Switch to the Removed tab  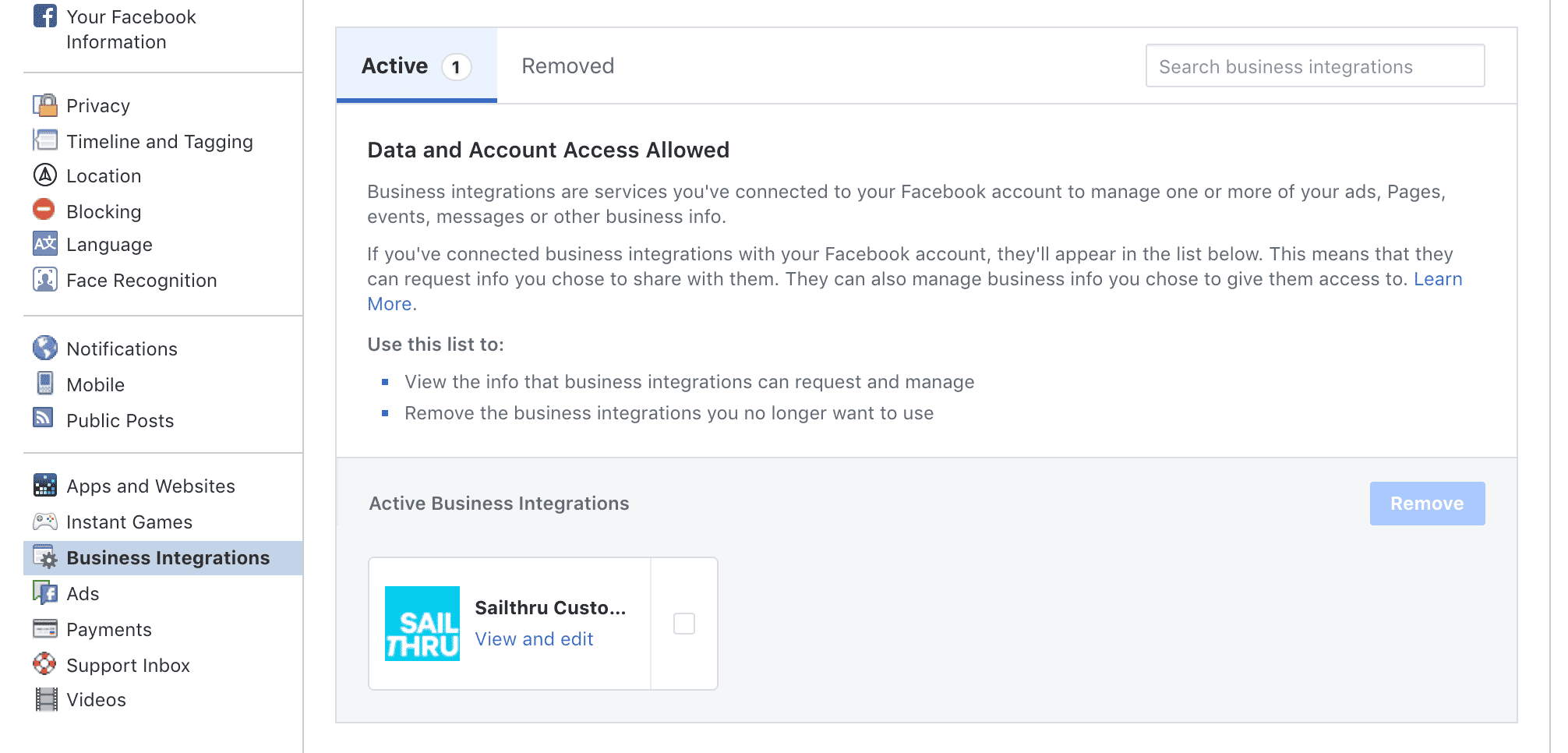(x=567, y=66)
